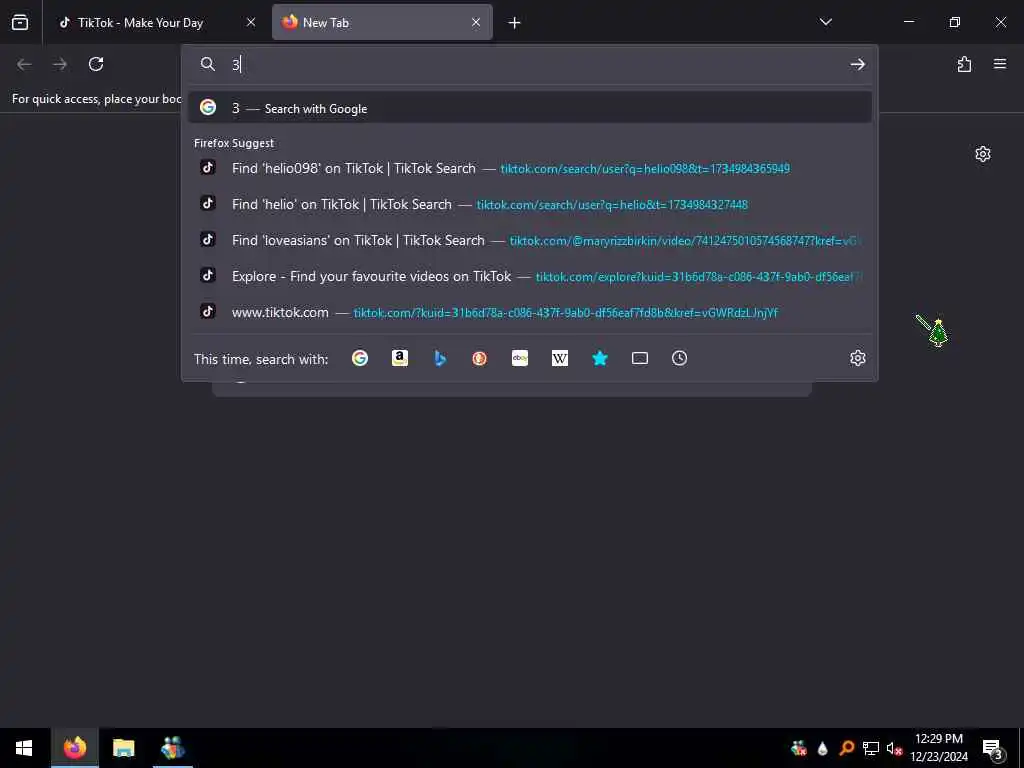The image size is (1024, 768).
Task: Open Firefox View tab list icon
Action: pos(20,23)
